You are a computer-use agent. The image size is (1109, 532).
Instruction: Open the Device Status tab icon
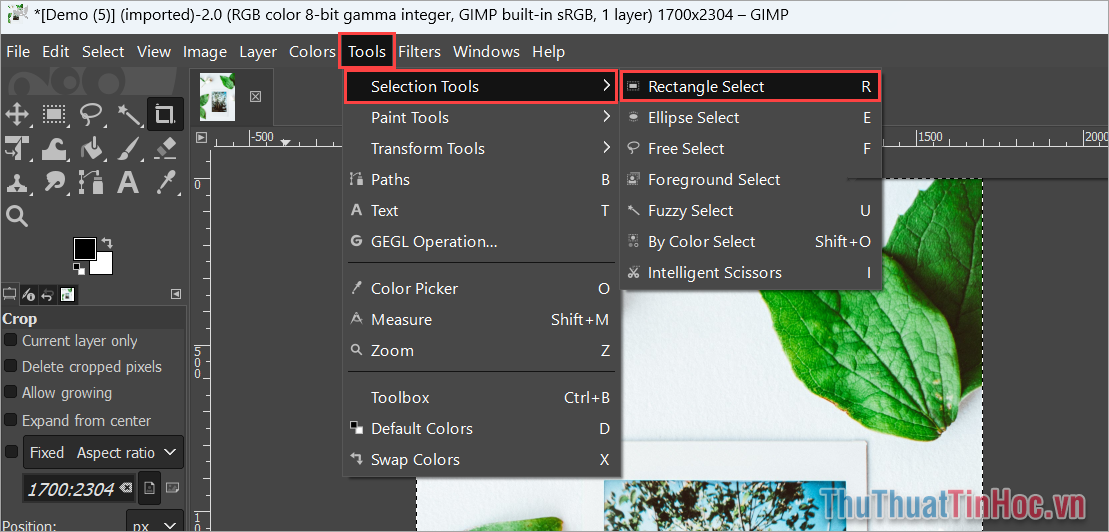click(x=28, y=294)
